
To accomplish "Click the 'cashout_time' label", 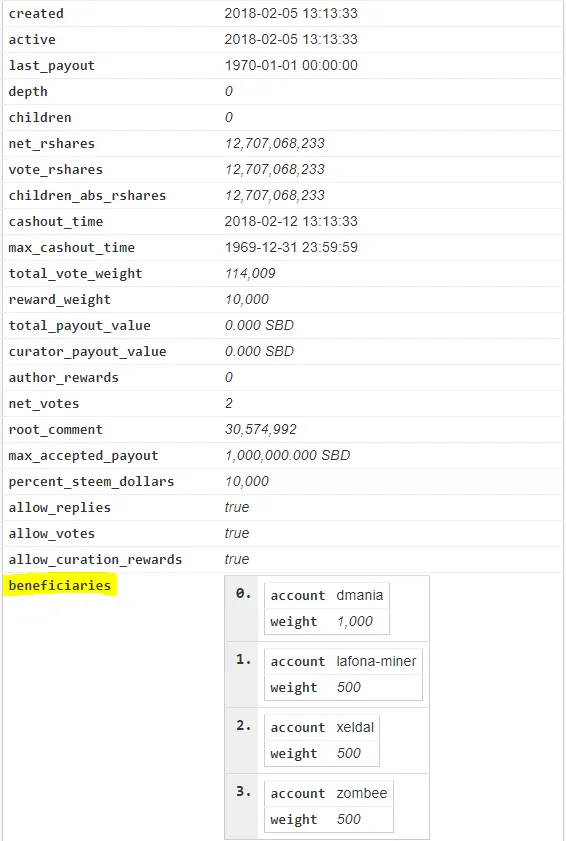I will [56, 222].
